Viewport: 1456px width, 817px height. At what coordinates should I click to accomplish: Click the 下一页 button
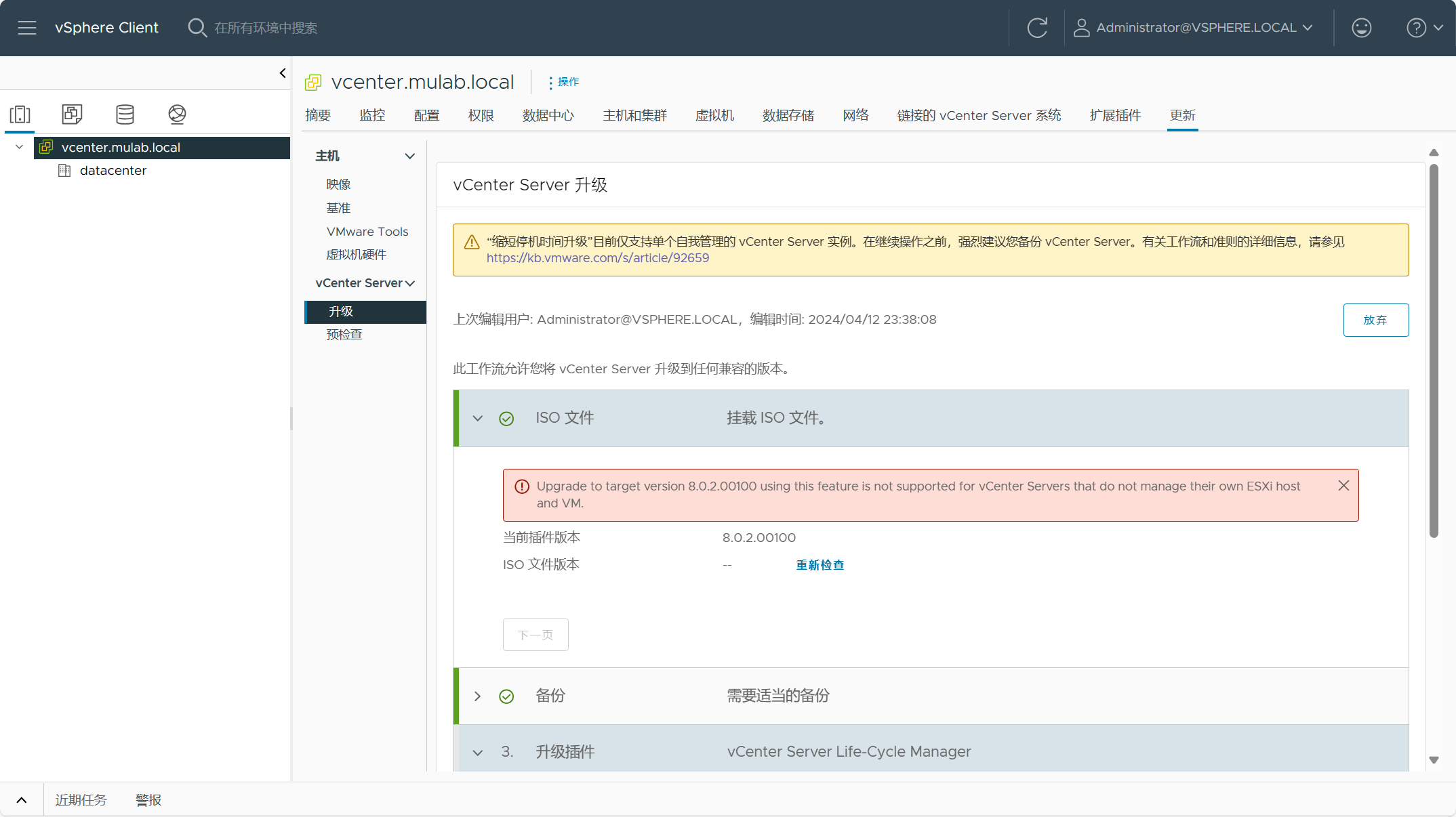[535, 635]
